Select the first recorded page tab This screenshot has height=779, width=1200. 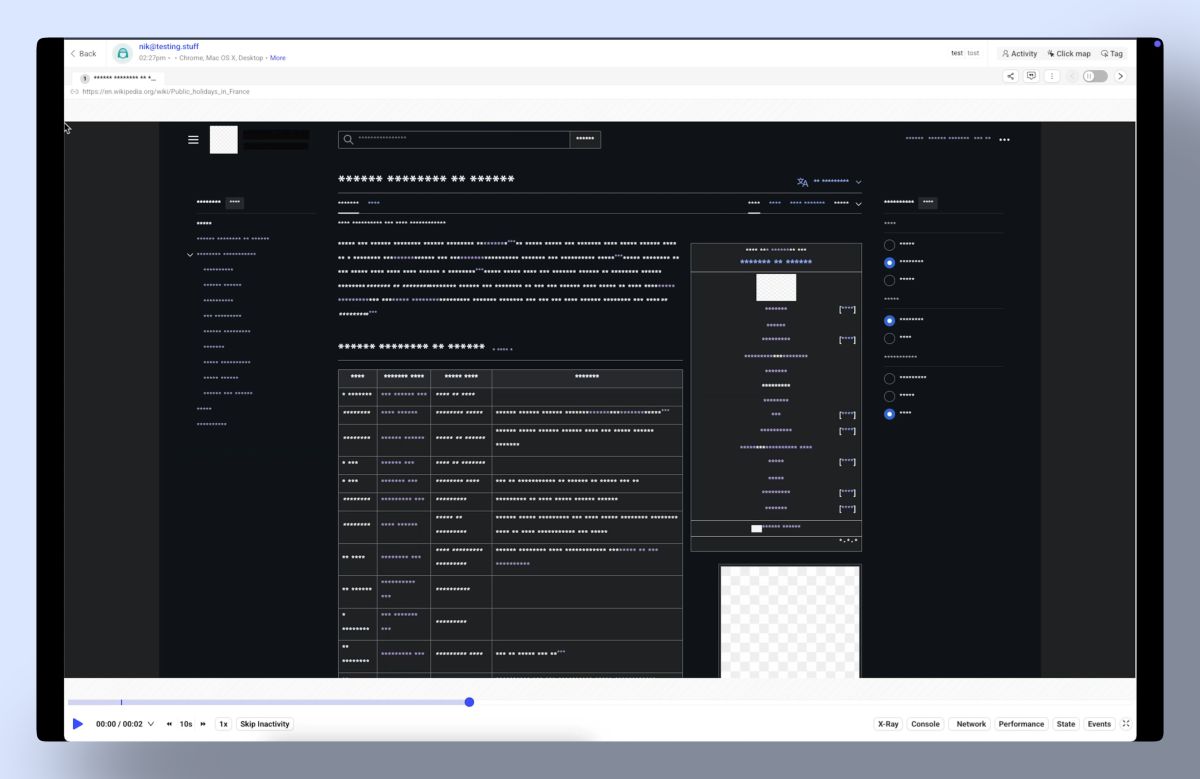coord(117,77)
